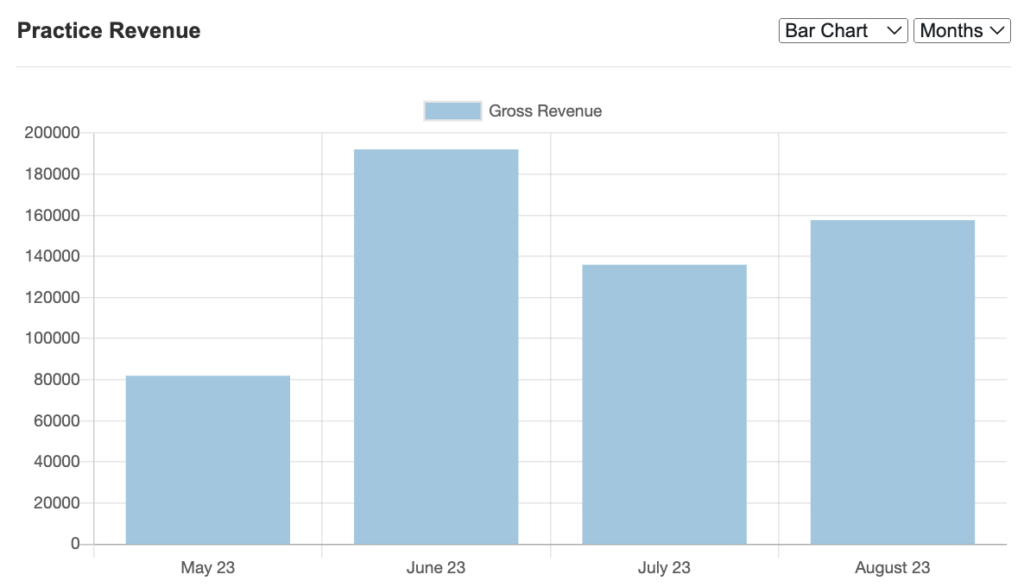The height and width of the screenshot is (587, 1024).
Task: Click the 0 y-axis label
Action: [x=75, y=544]
